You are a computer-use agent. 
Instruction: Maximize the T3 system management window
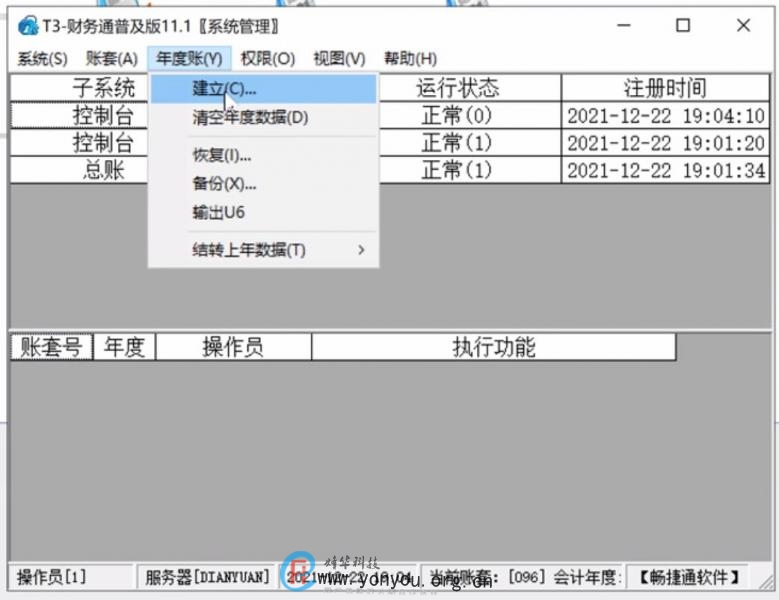684,25
